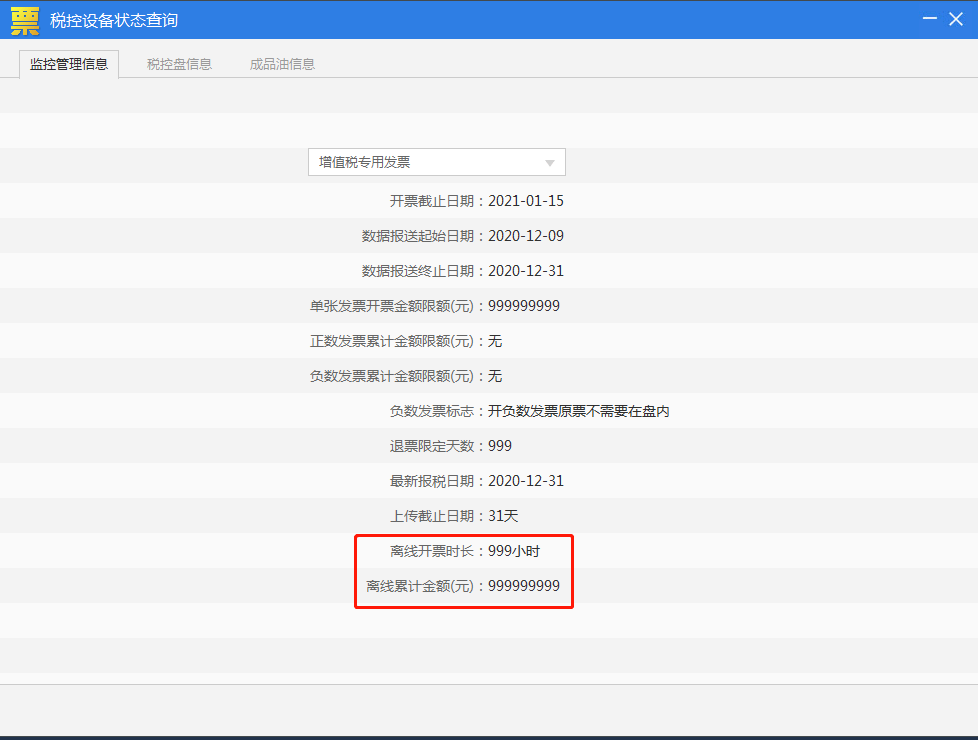The image size is (978, 740).
Task: Open the 税控盘信息 tab
Action: click(x=179, y=64)
